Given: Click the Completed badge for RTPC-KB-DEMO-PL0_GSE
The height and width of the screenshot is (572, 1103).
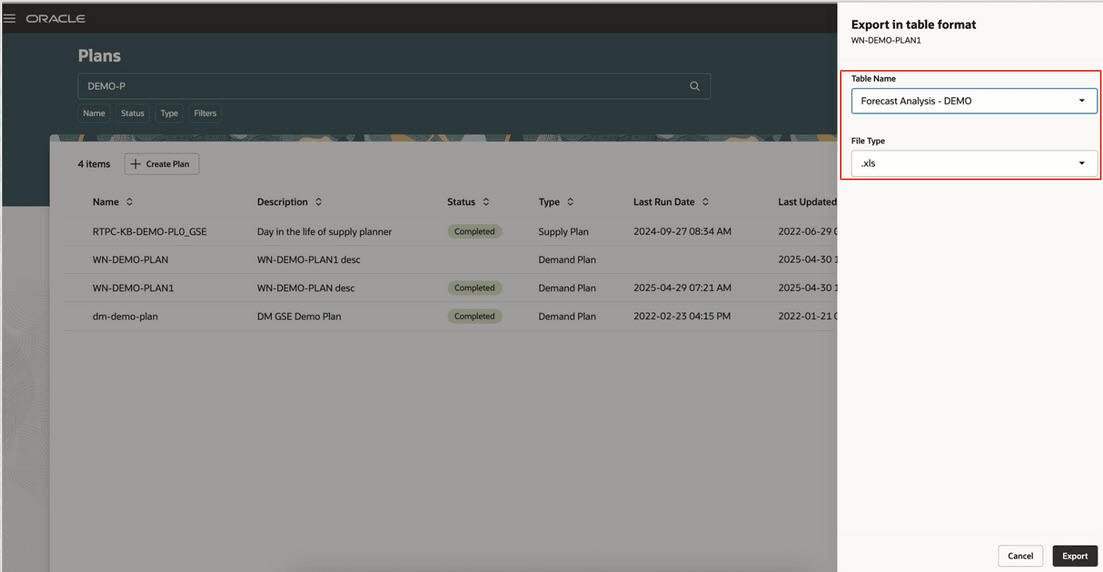Looking at the screenshot, I should pyautogui.click(x=474, y=231).
